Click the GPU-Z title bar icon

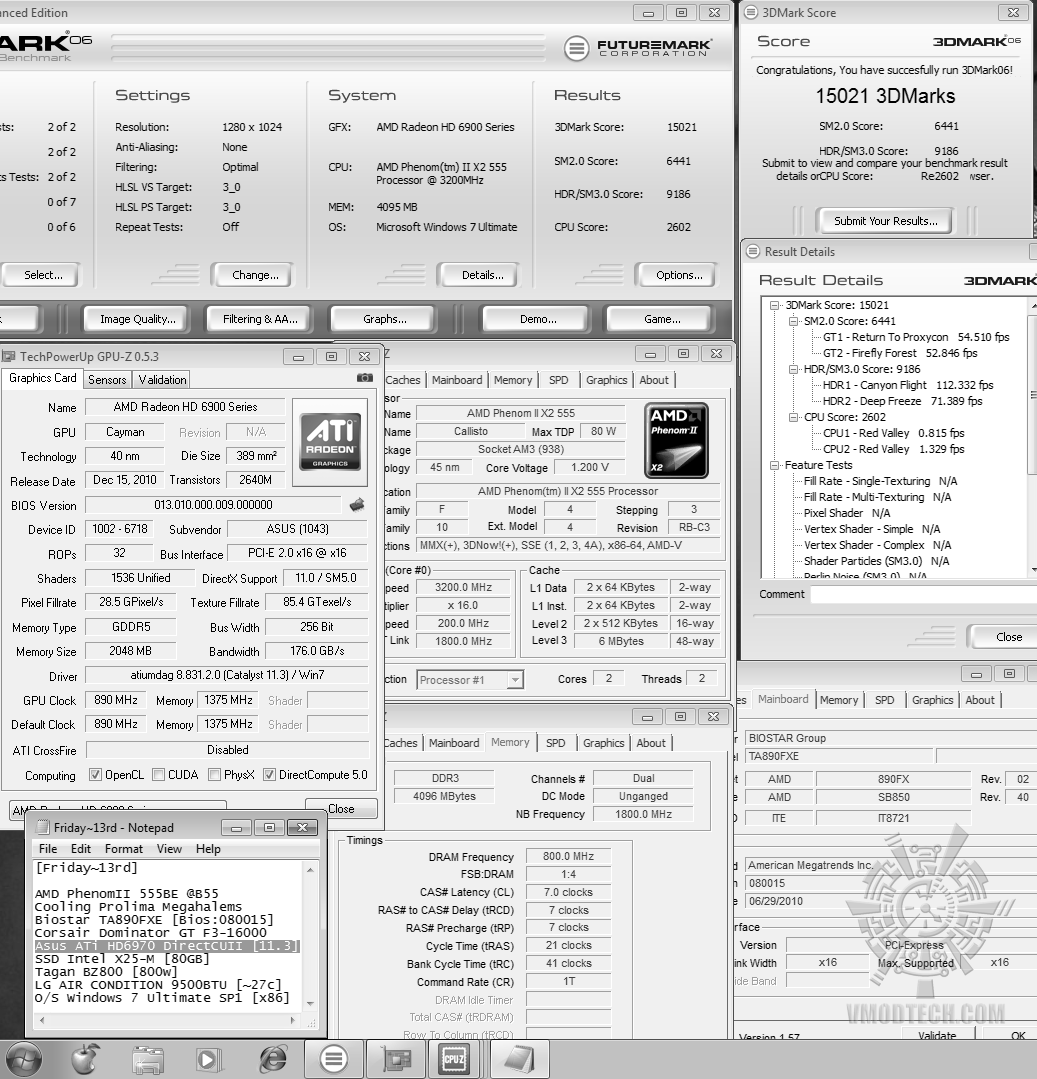click(8, 356)
